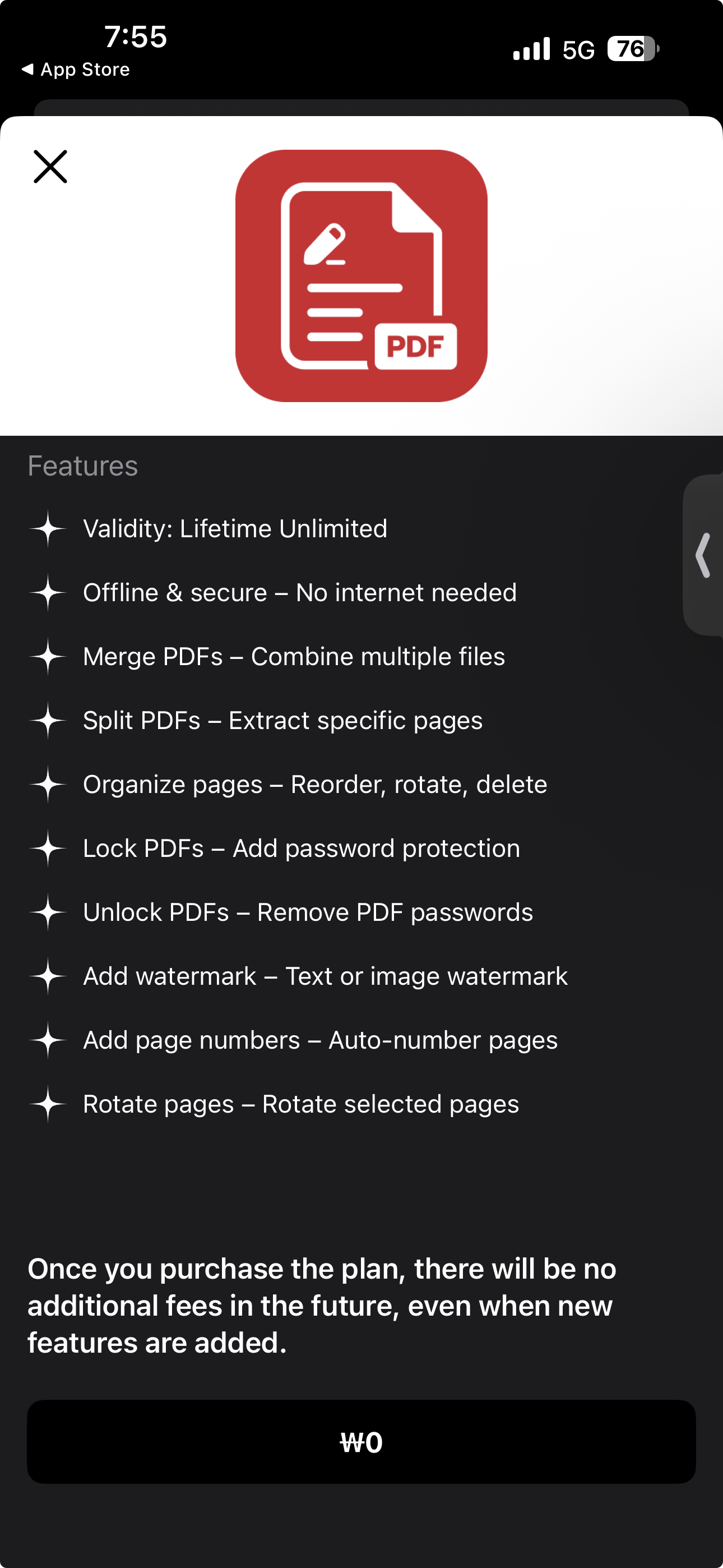Screen dimensions: 723x1568
Task: Select 'Validity: Lifetime Unlimited' text
Action: coord(235,528)
